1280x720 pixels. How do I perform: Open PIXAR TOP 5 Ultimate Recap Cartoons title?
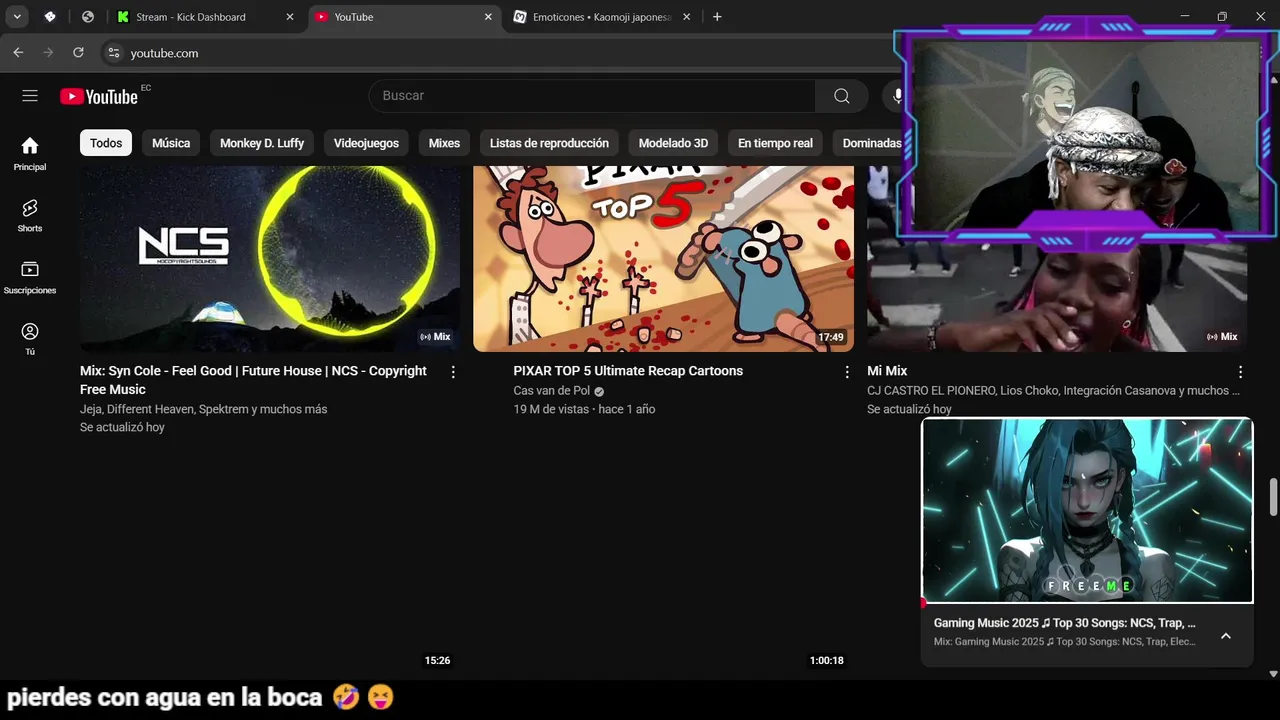pos(628,371)
